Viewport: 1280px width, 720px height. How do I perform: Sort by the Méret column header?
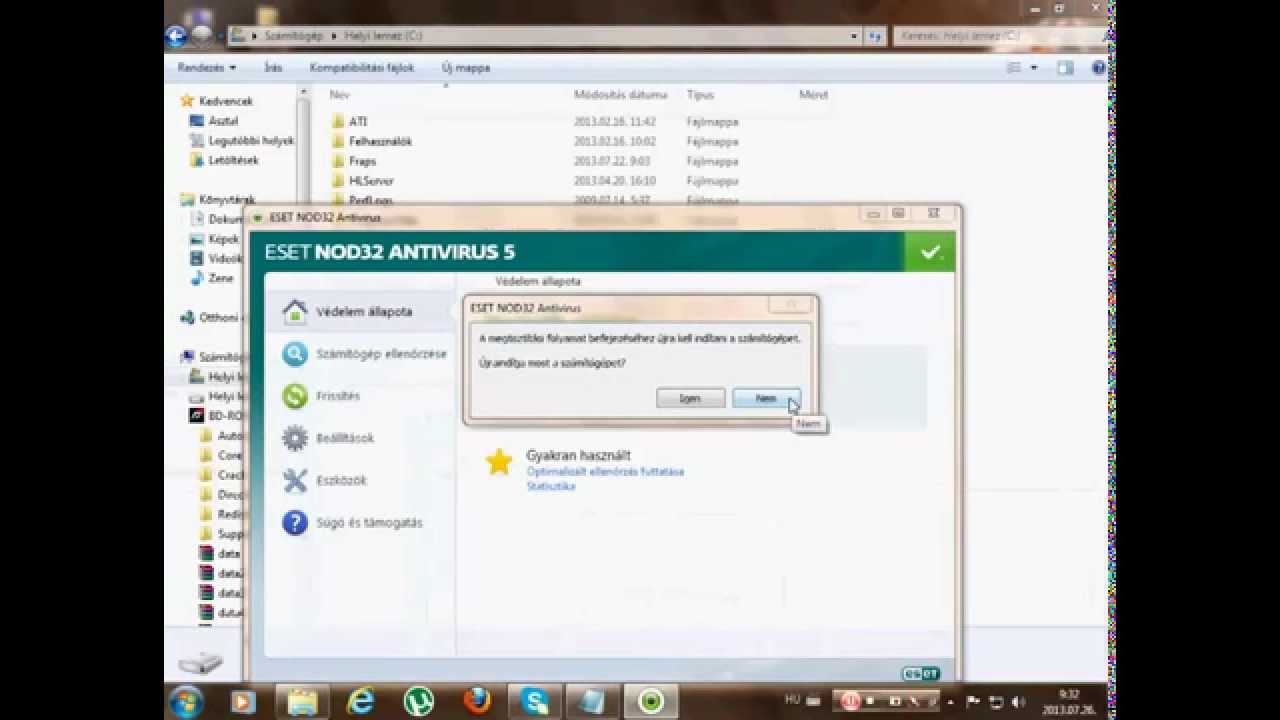813,95
